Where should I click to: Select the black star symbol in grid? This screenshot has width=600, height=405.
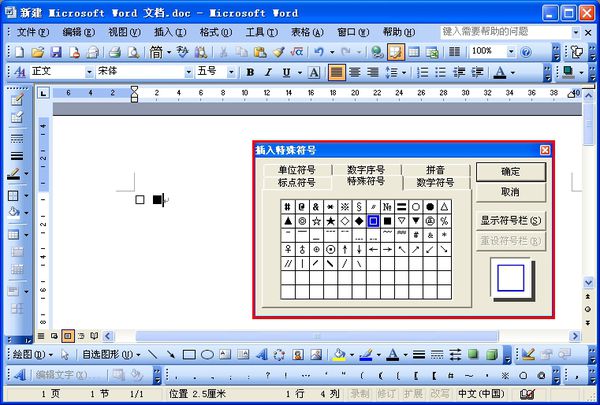[x=331, y=221]
